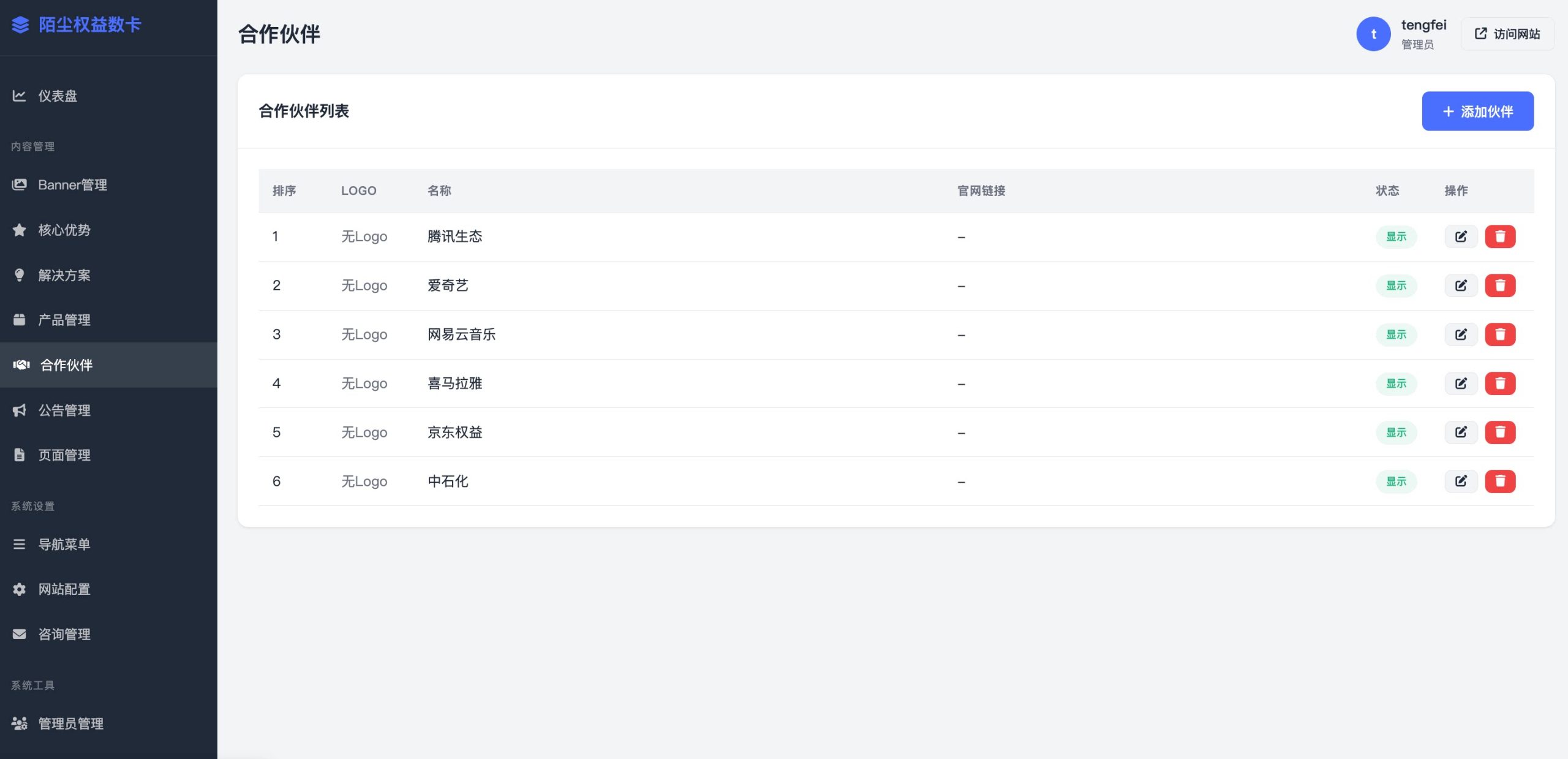
Task: Open 仪表盘 dashboard in sidebar
Action: tap(108, 96)
